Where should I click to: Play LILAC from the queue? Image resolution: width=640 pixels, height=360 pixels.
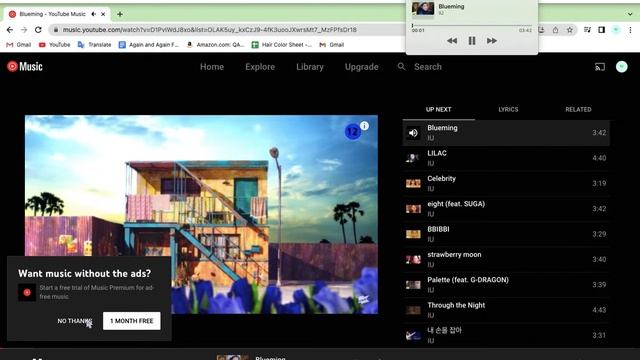tap(506, 158)
